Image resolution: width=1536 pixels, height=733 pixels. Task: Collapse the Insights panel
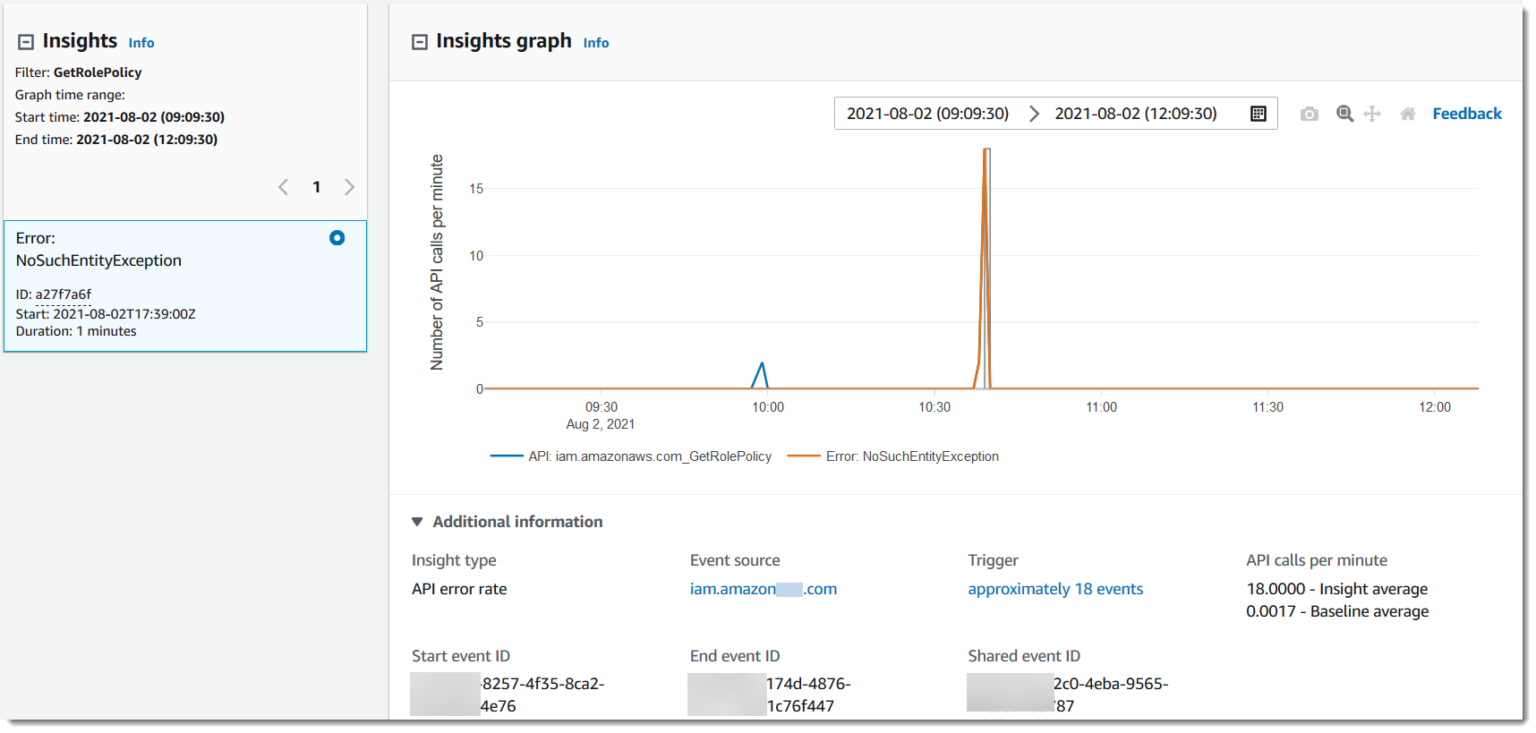(x=26, y=42)
